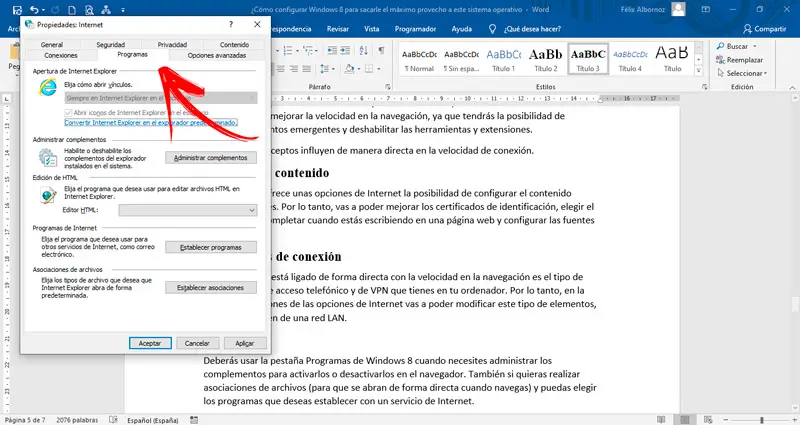Open the Párrafo dialog launcher
The height and width of the screenshot is (425, 800).
pos(388,87)
